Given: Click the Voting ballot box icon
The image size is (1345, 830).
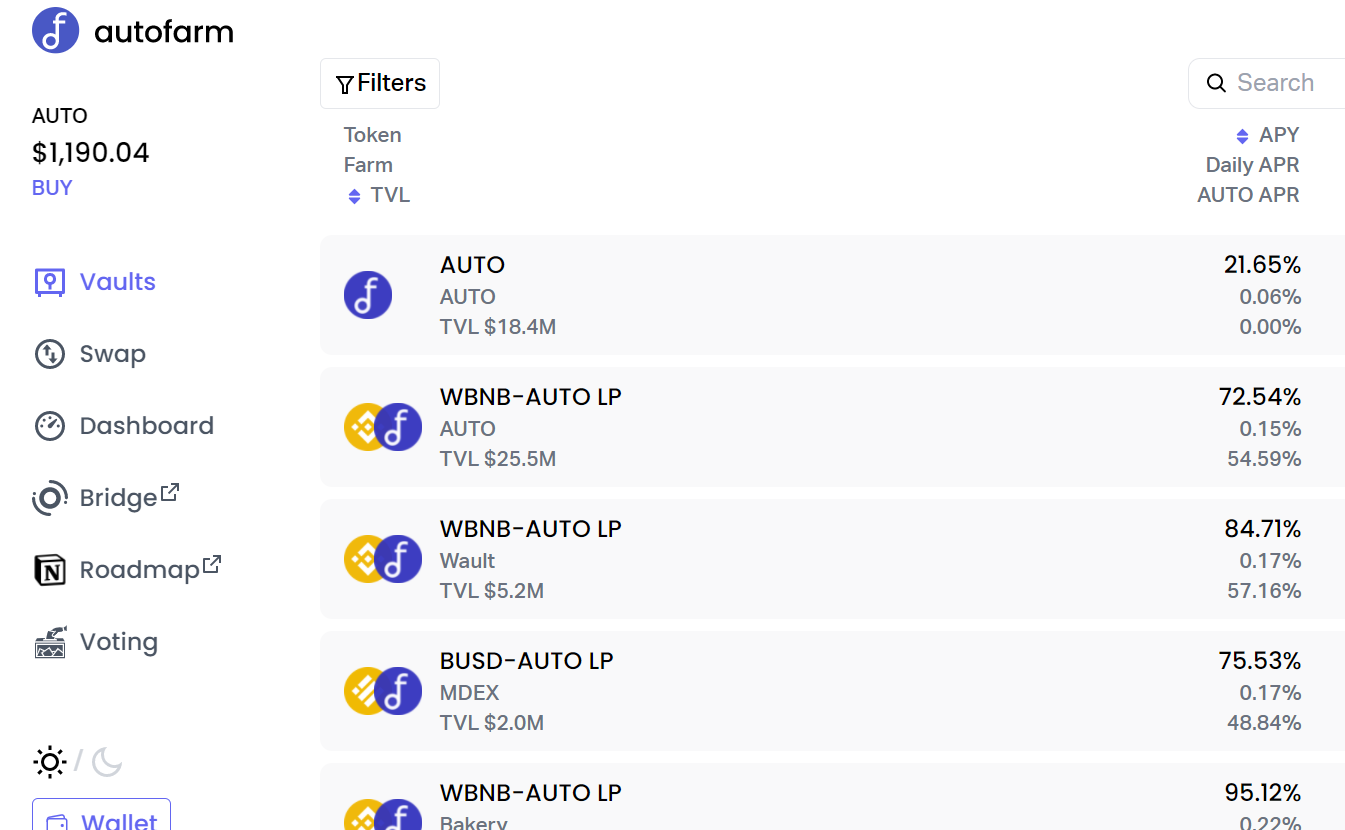Looking at the screenshot, I should (x=50, y=642).
